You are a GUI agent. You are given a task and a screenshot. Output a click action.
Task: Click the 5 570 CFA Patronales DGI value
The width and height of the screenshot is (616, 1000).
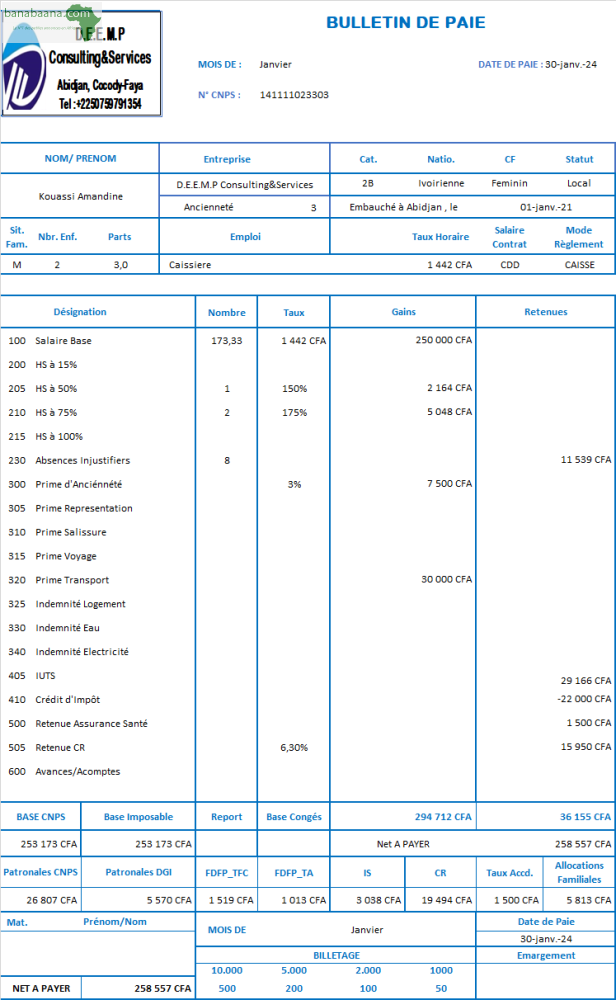pos(169,900)
